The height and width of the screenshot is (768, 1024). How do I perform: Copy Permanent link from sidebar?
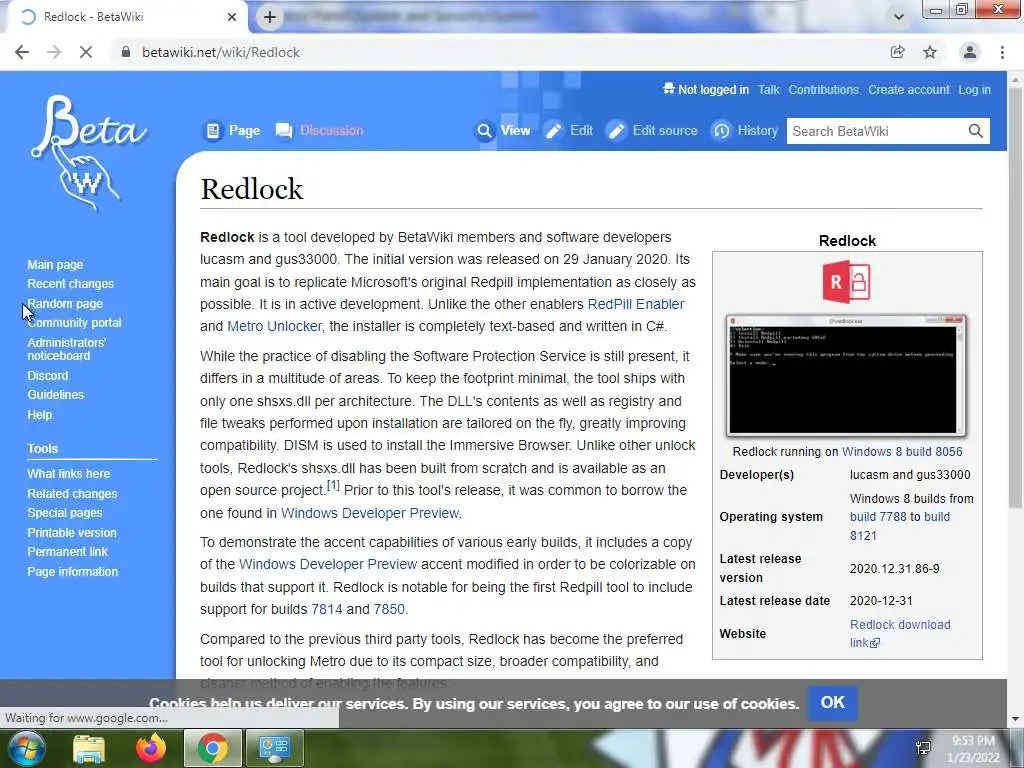(67, 552)
